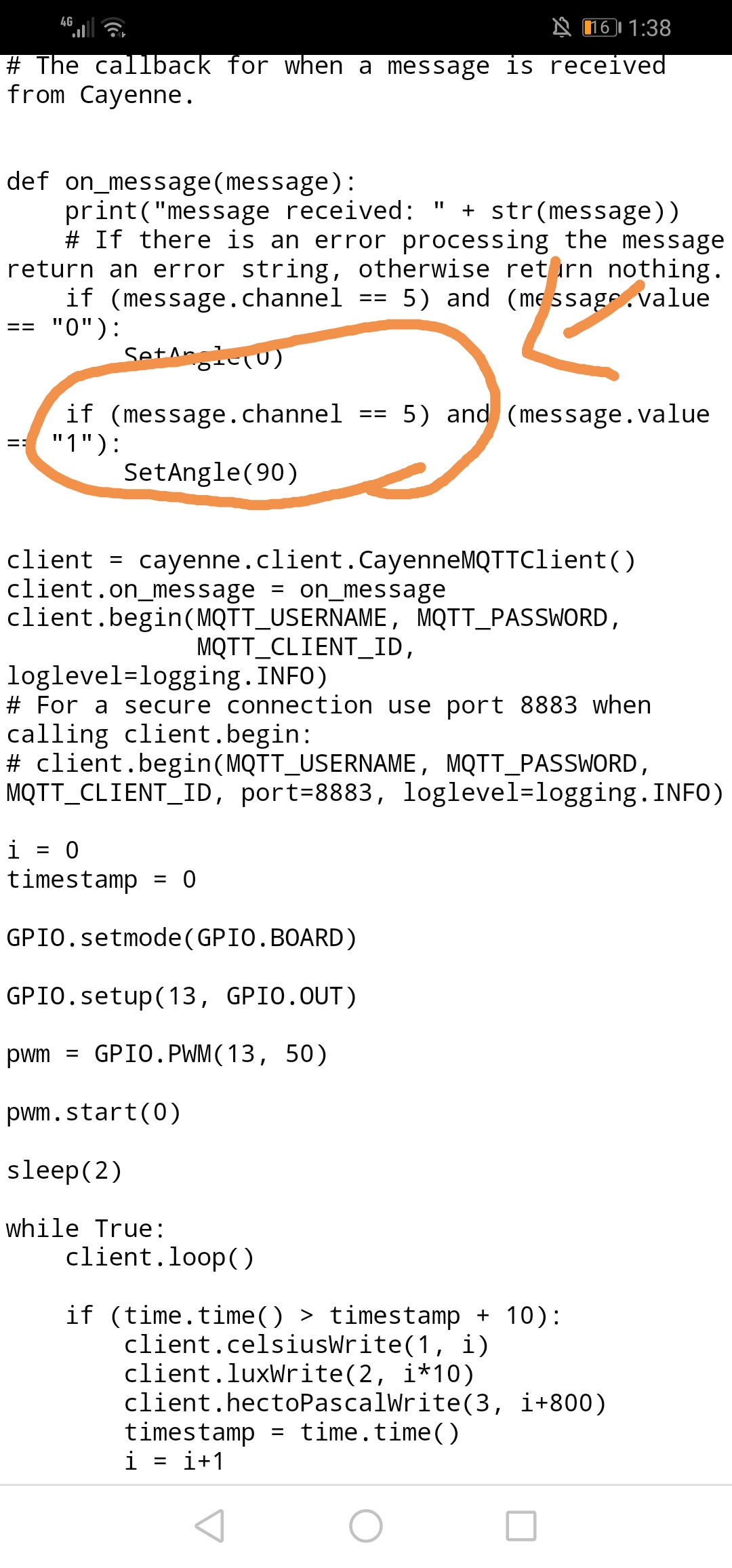Tap the 4G signal strength icon
This screenshot has width=732, height=1568.
click(x=77, y=27)
